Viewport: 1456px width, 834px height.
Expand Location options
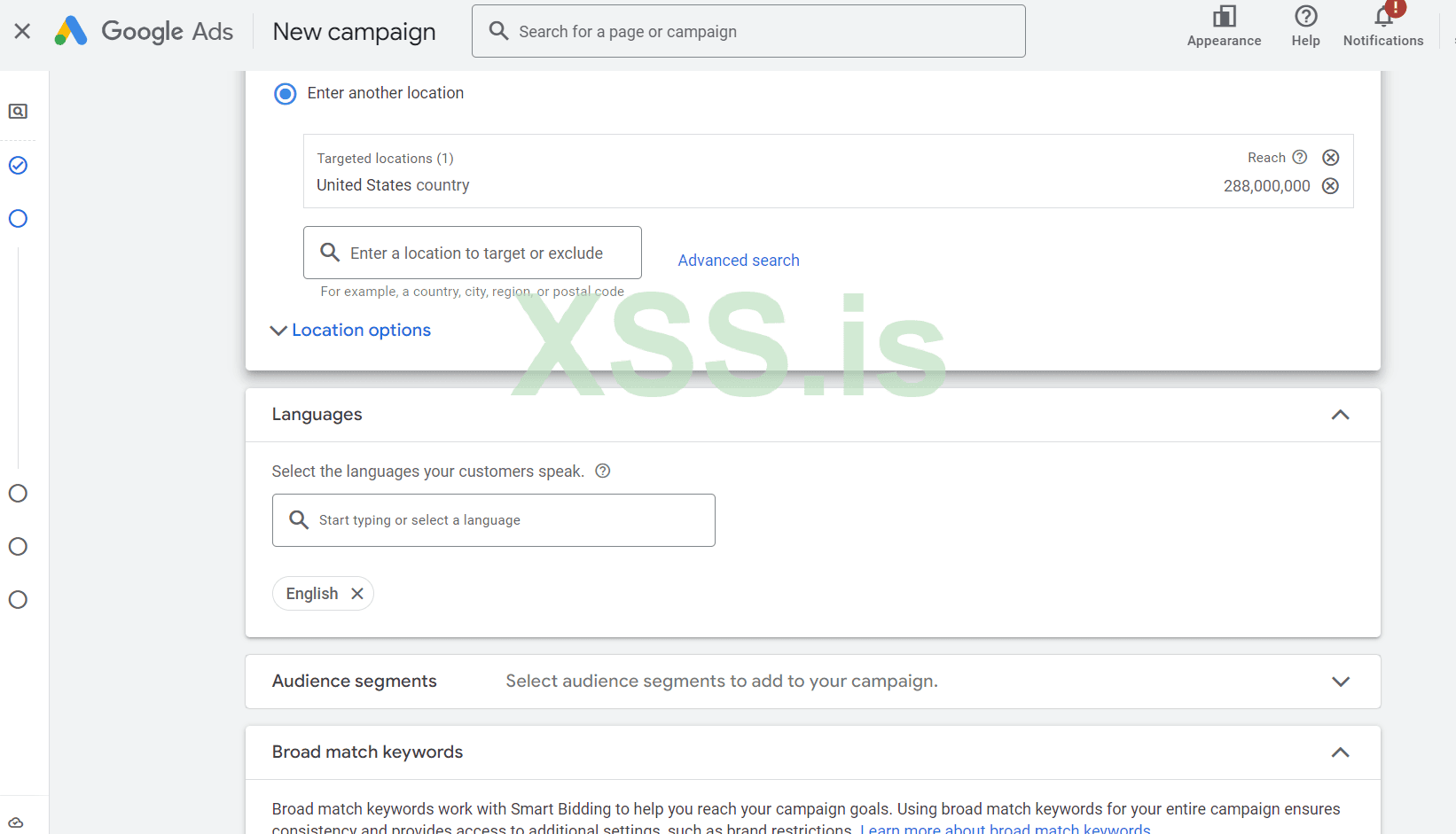[351, 331]
